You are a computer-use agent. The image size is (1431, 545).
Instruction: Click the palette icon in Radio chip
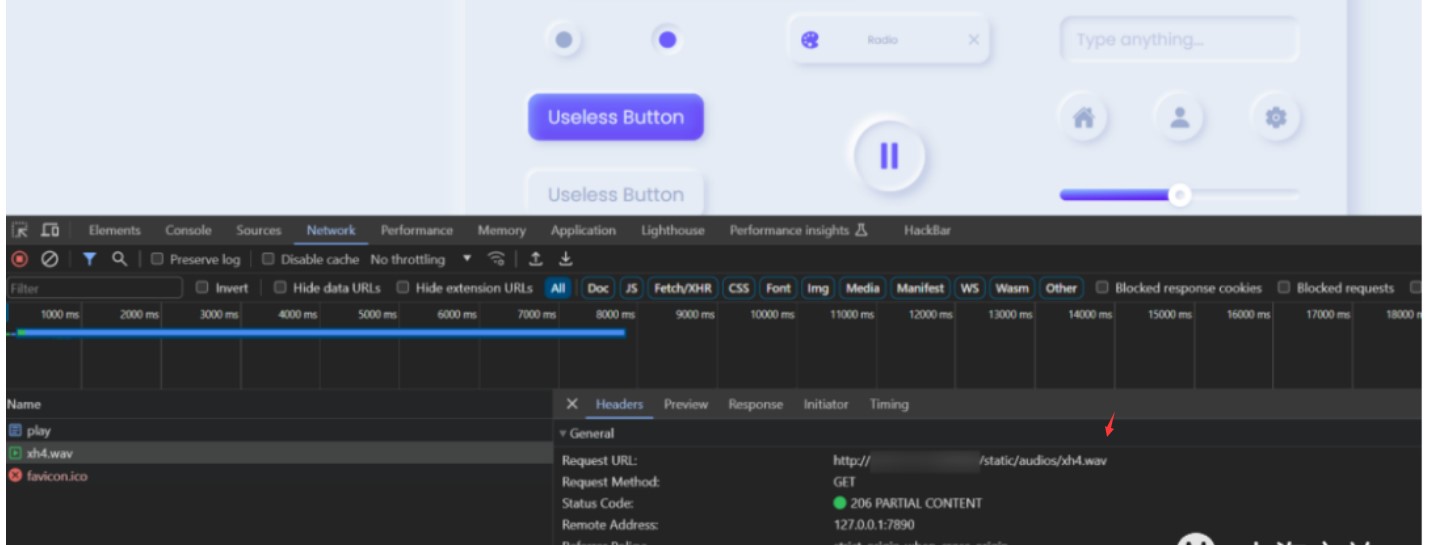tap(810, 40)
